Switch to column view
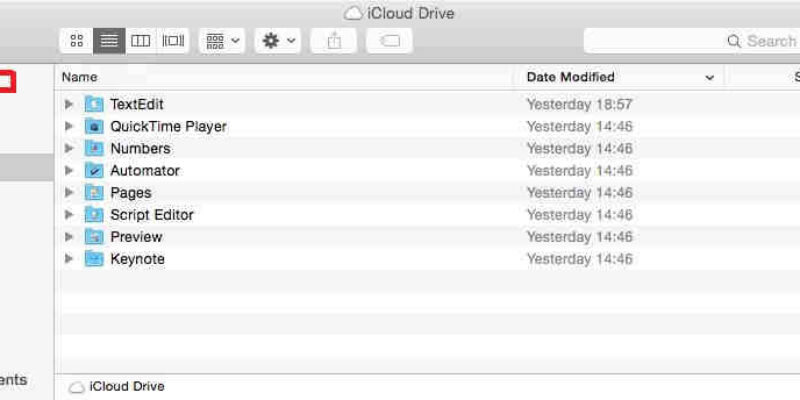 141,41
